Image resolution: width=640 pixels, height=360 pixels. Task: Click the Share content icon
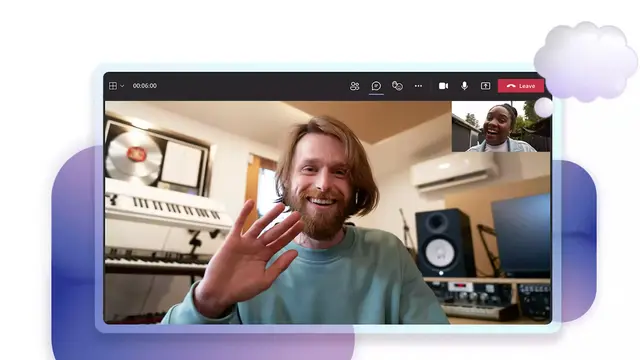pyautogui.click(x=485, y=86)
